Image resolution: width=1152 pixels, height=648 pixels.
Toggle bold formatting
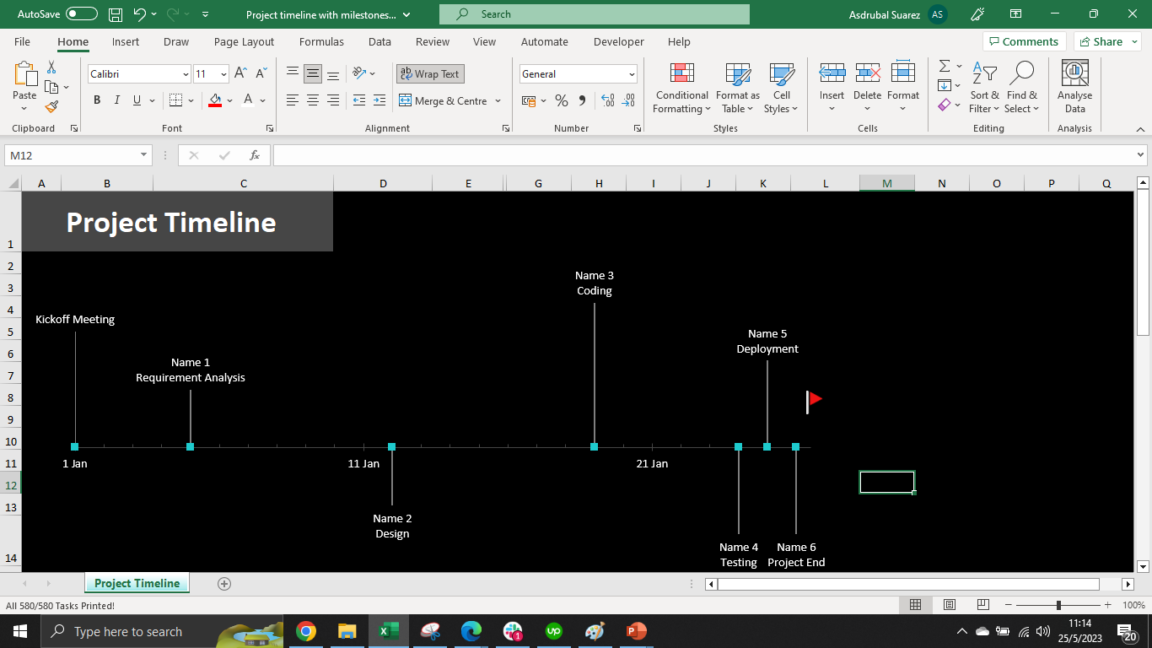(x=96, y=100)
